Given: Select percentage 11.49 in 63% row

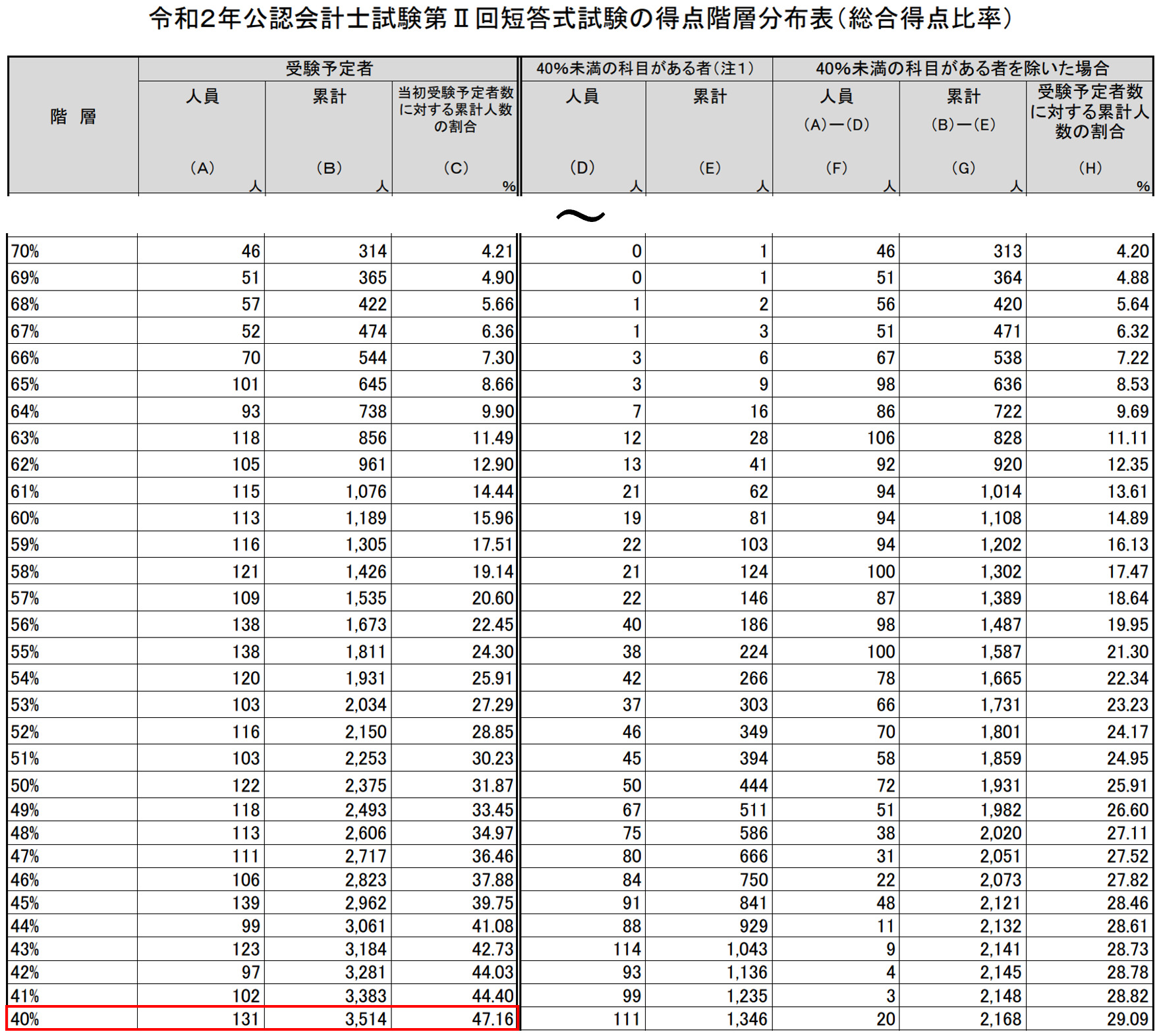Looking at the screenshot, I should click(494, 438).
